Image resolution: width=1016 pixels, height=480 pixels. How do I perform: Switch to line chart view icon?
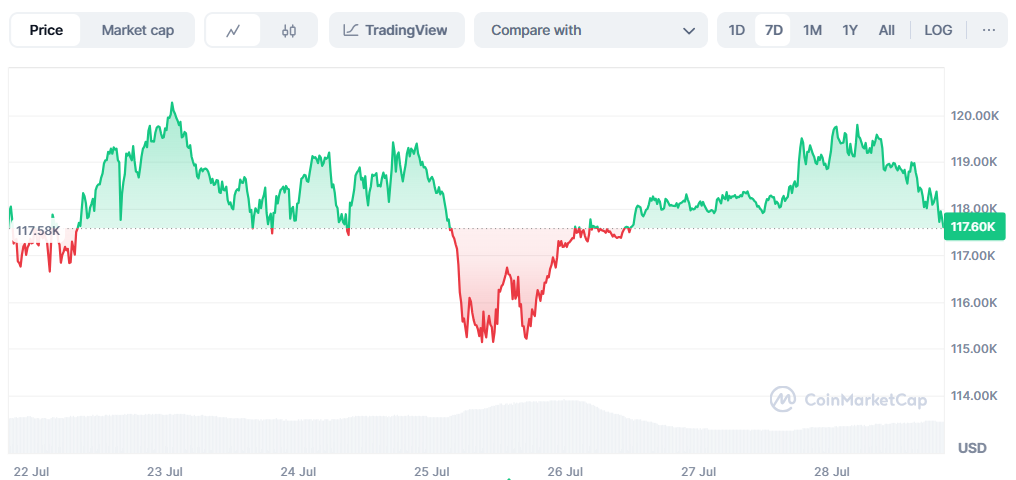233,30
